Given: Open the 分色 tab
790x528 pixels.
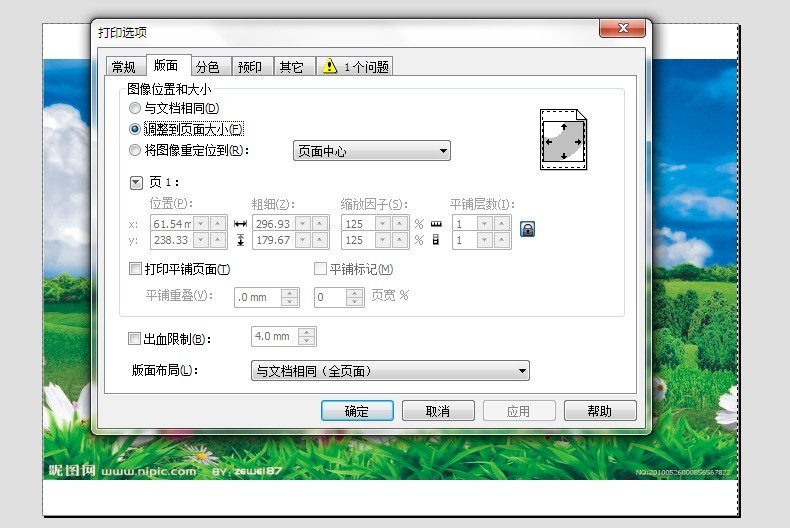Looking at the screenshot, I should (208, 67).
